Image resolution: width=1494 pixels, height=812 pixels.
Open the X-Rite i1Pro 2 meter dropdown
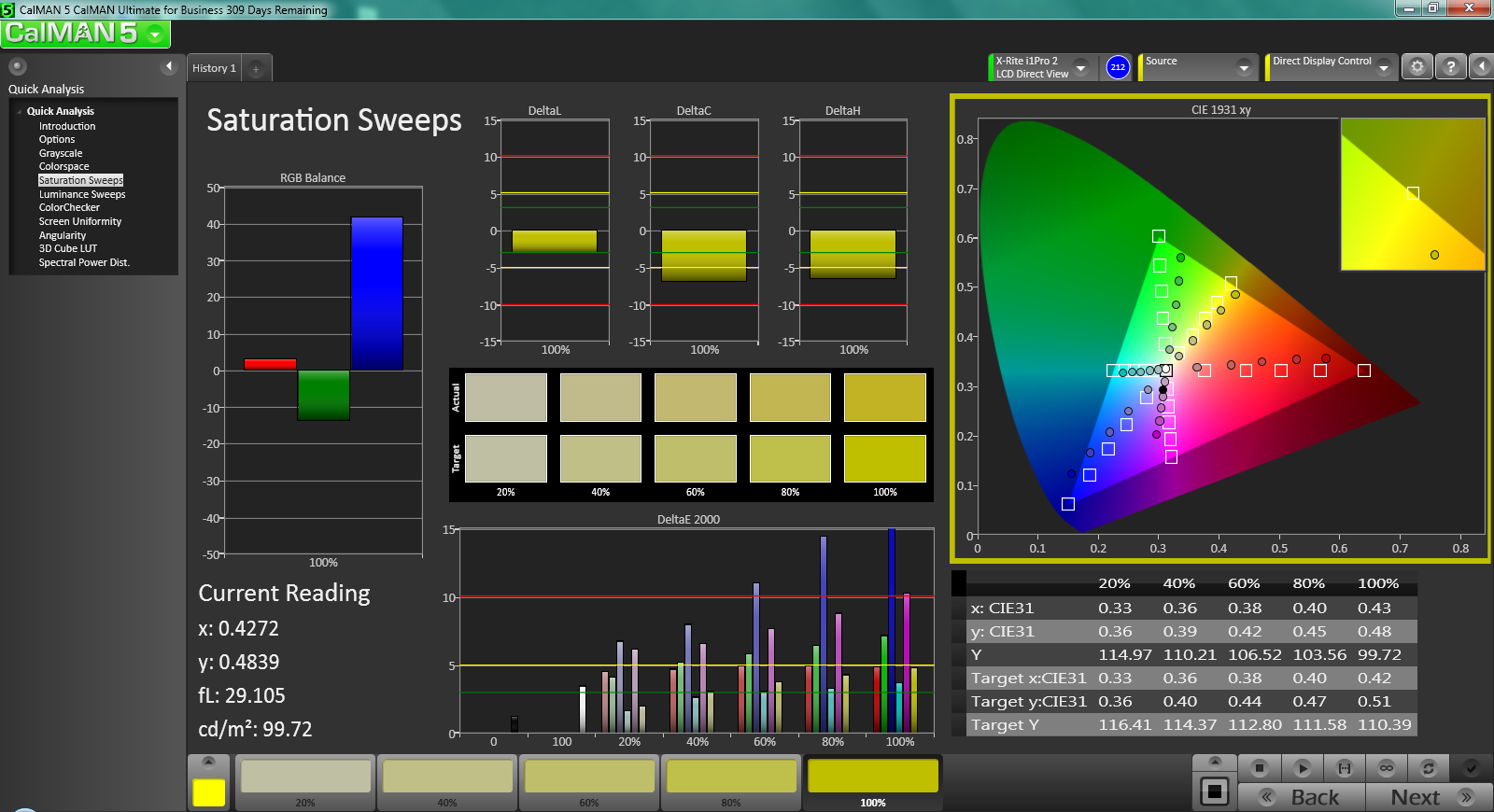click(x=1080, y=67)
